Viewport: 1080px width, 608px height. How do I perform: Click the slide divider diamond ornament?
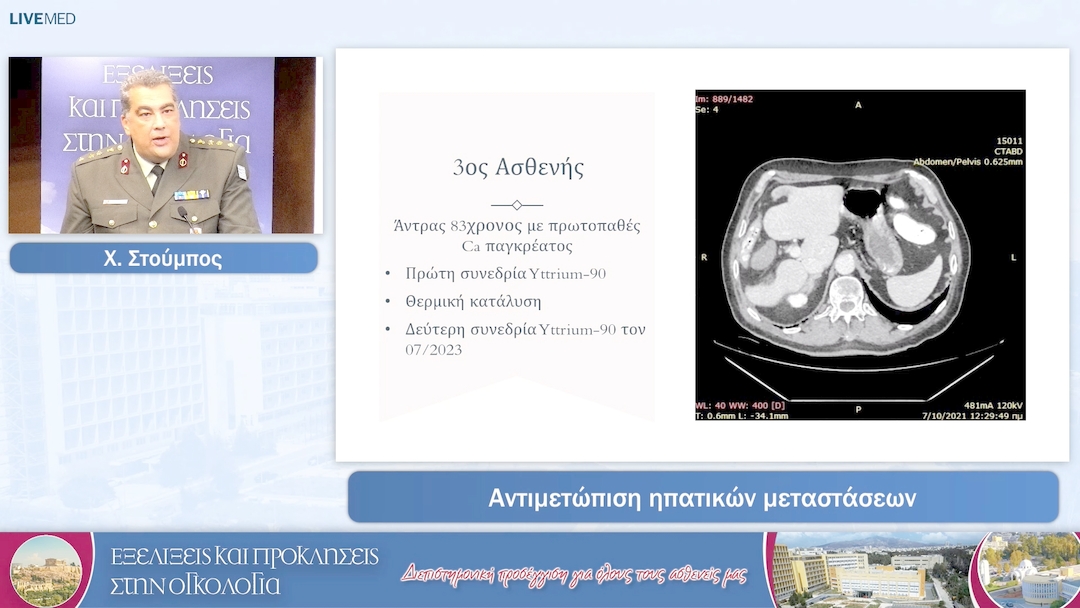tap(517, 205)
